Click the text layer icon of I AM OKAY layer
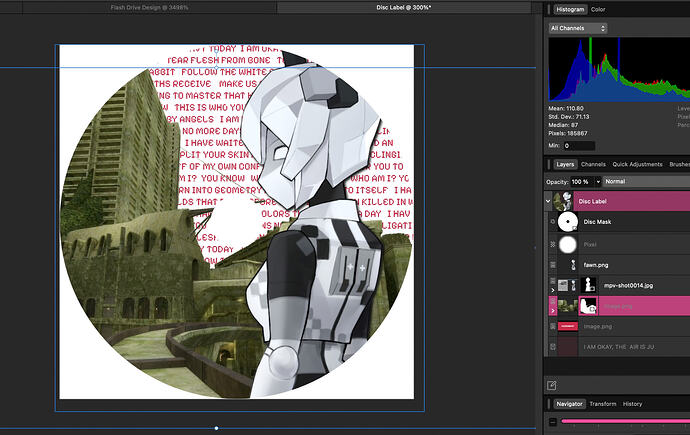Screen dimensions: 690x435 coord(553,347)
